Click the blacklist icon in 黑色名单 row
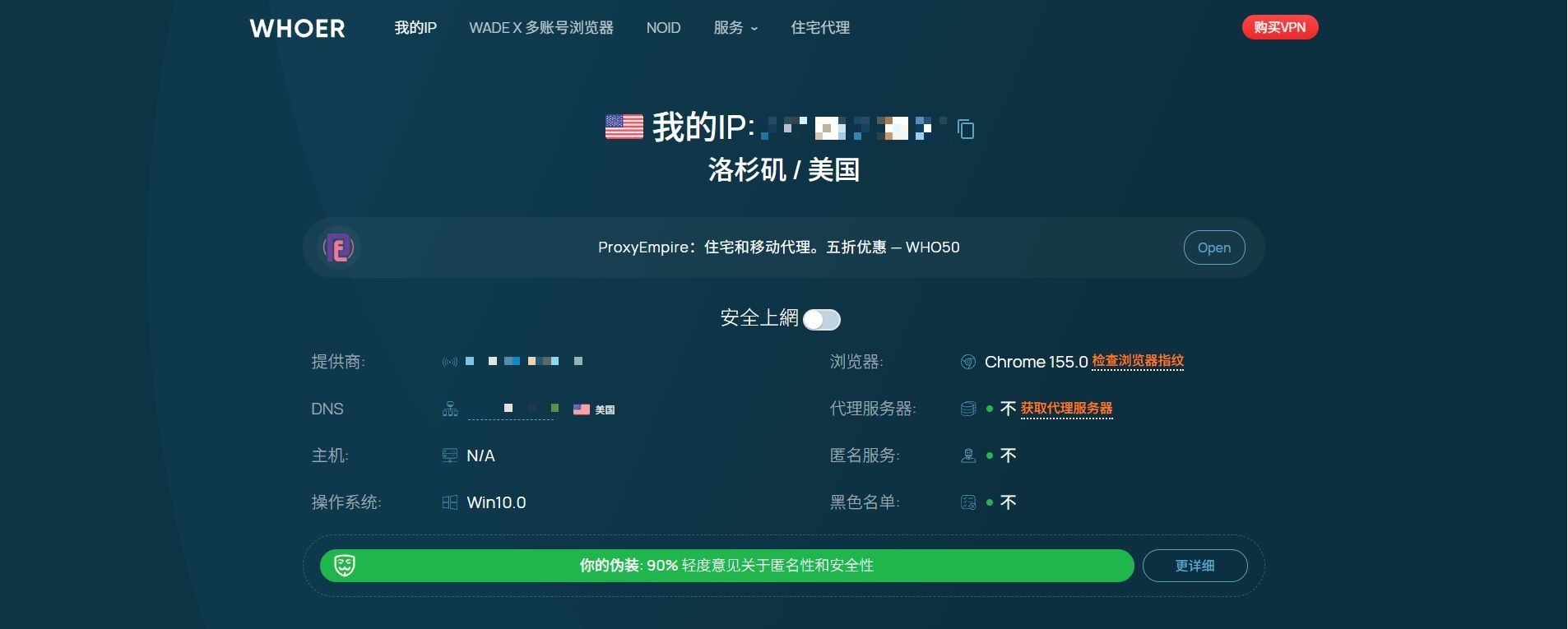The height and width of the screenshot is (629, 1568). (968, 502)
